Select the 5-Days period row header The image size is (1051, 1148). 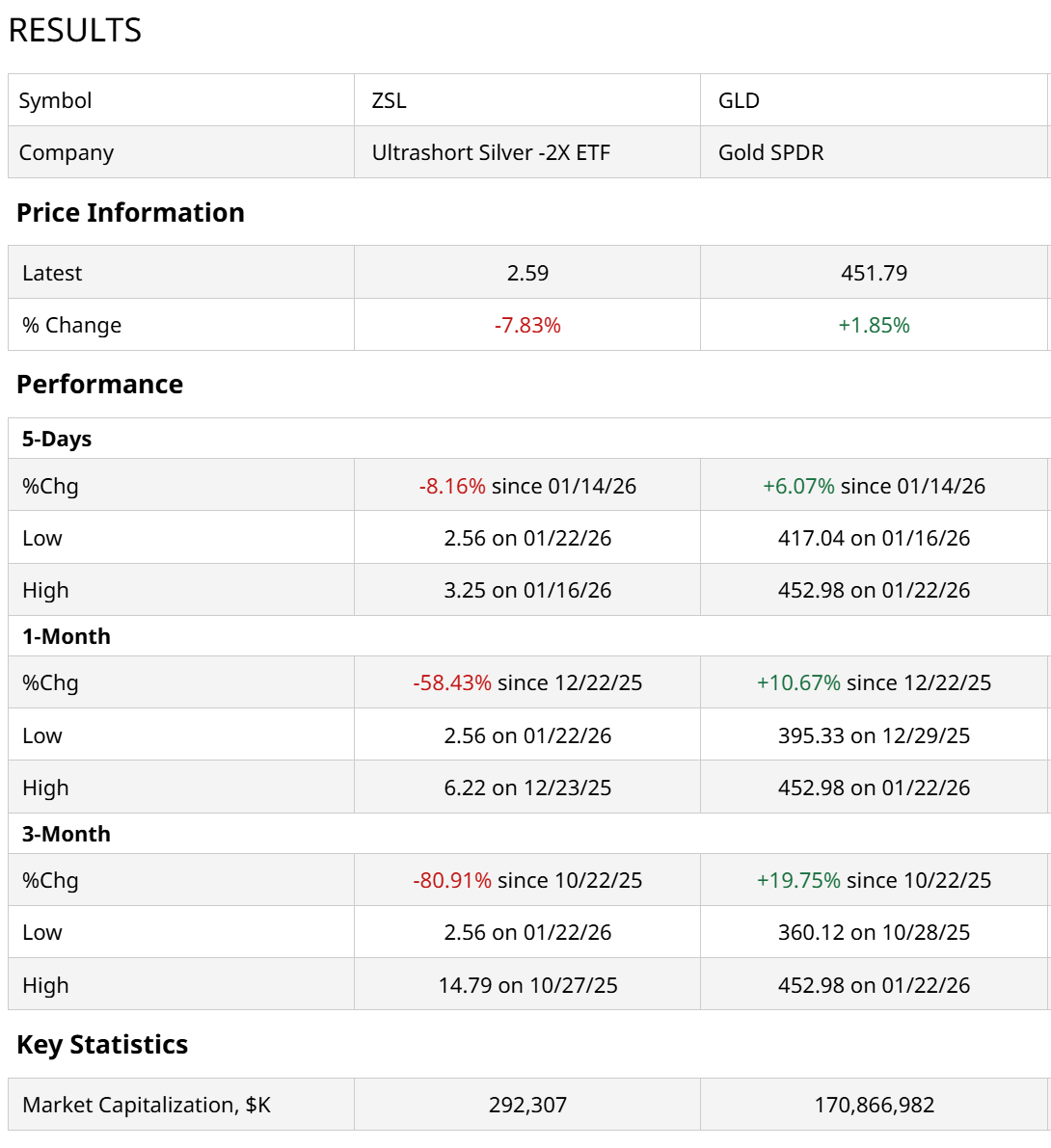pyautogui.click(x=57, y=439)
